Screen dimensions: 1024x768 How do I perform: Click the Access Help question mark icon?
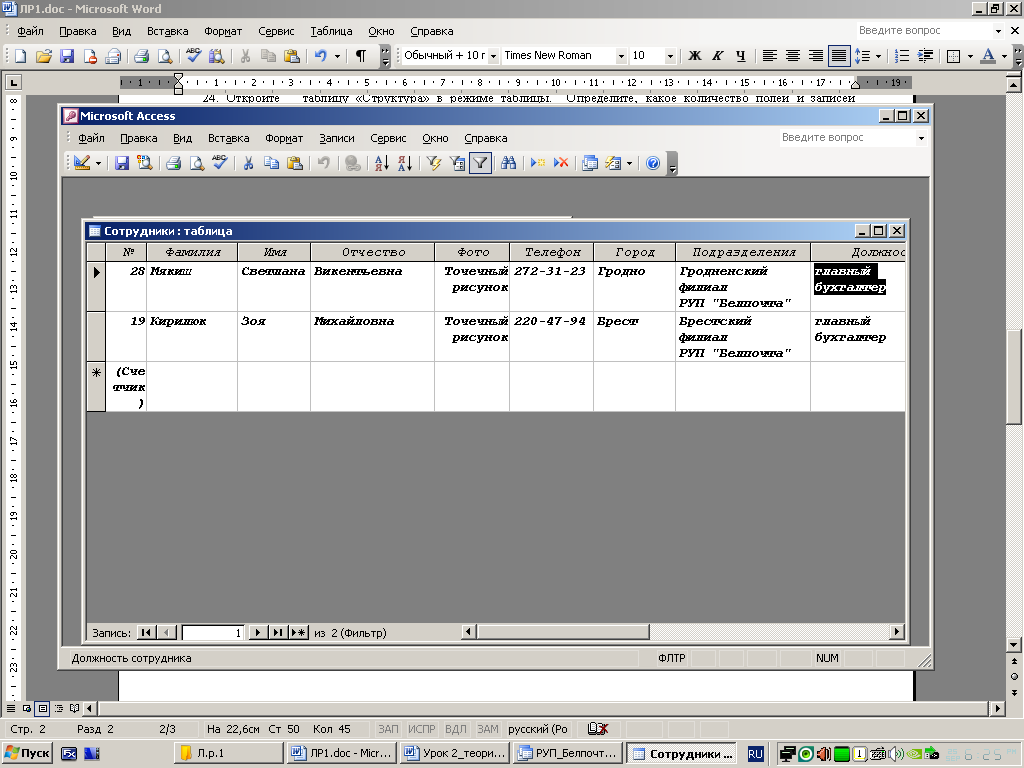[x=652, y=163]
